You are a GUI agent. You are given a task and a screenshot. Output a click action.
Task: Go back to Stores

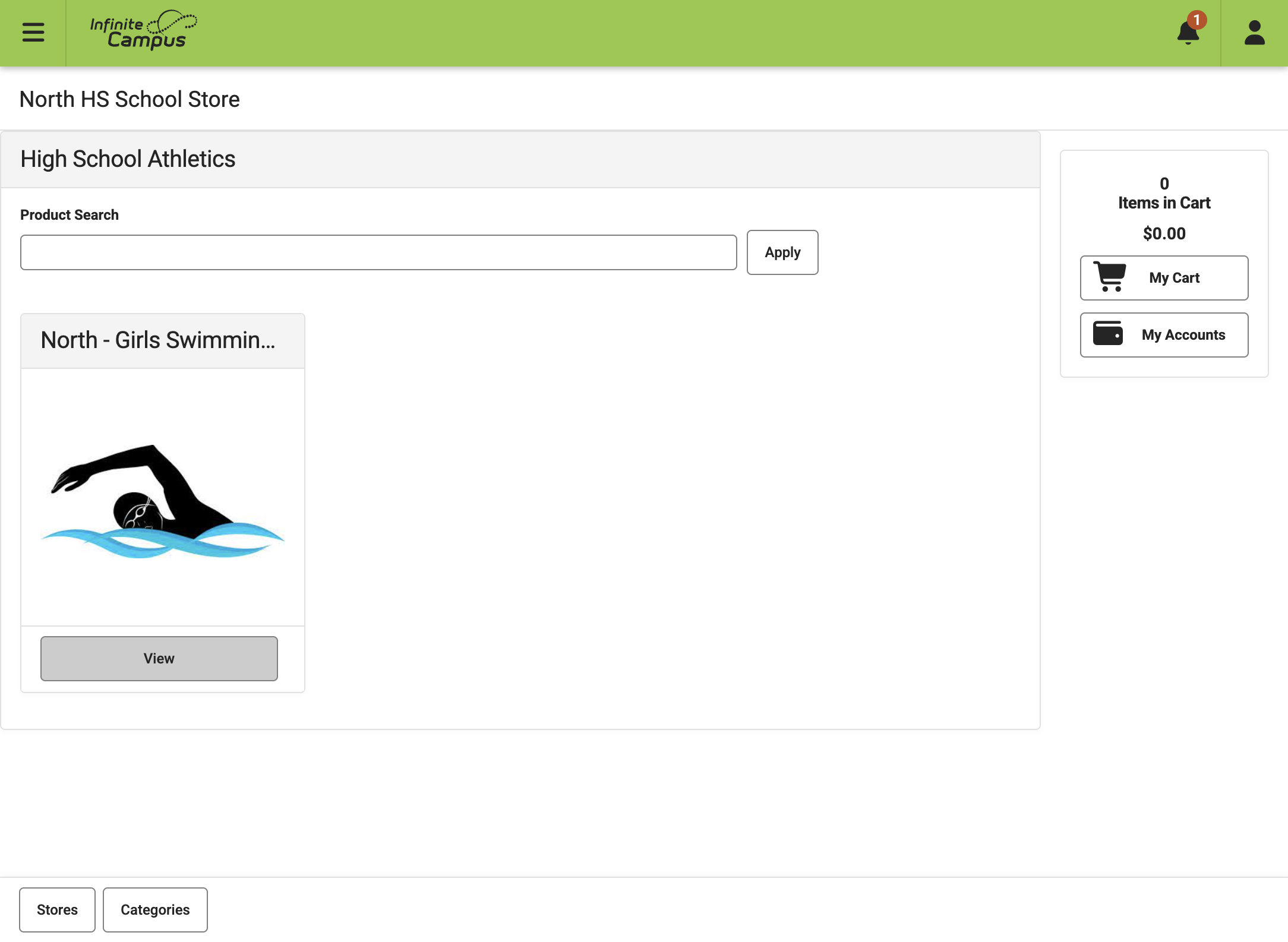point(57,910)
